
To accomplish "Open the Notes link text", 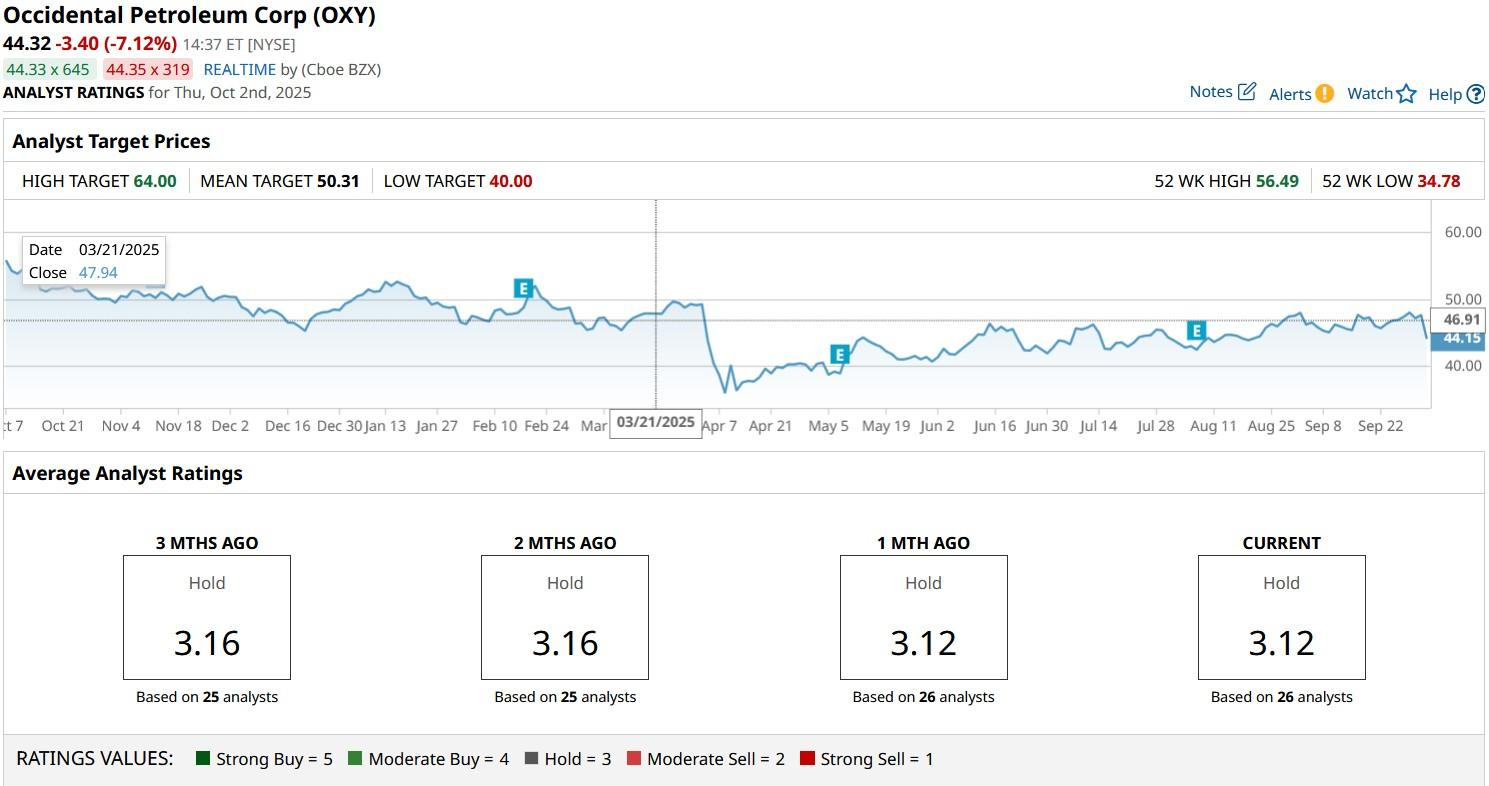I will [x=1211, y=92].
